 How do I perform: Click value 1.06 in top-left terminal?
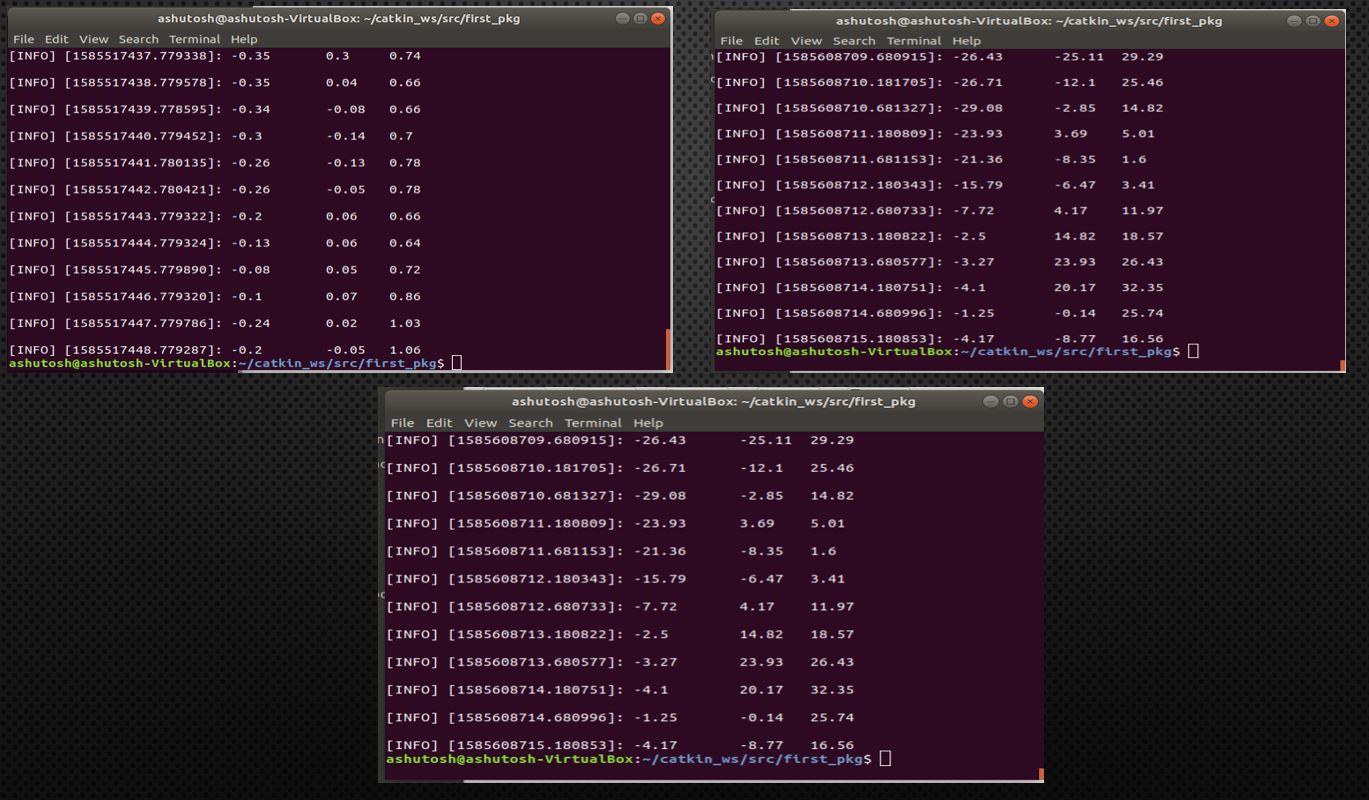tap(405, 350)
